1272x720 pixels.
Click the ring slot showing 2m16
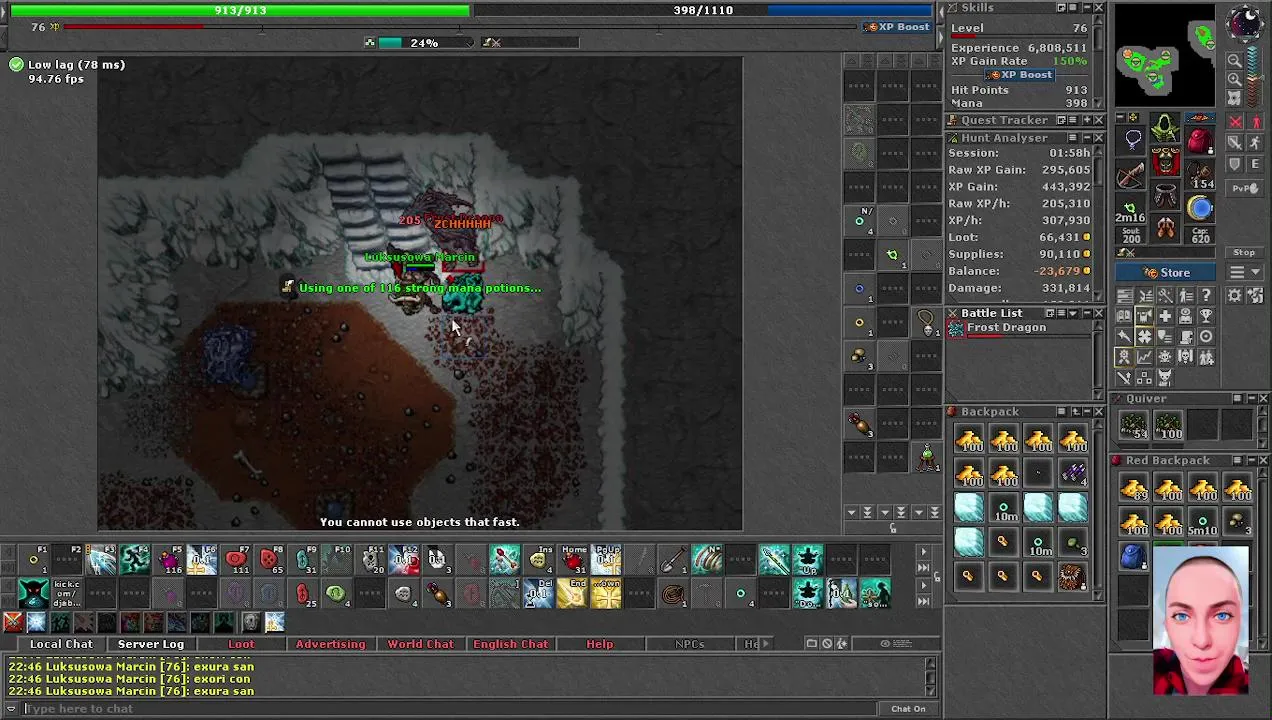(x=1132, y=208)
